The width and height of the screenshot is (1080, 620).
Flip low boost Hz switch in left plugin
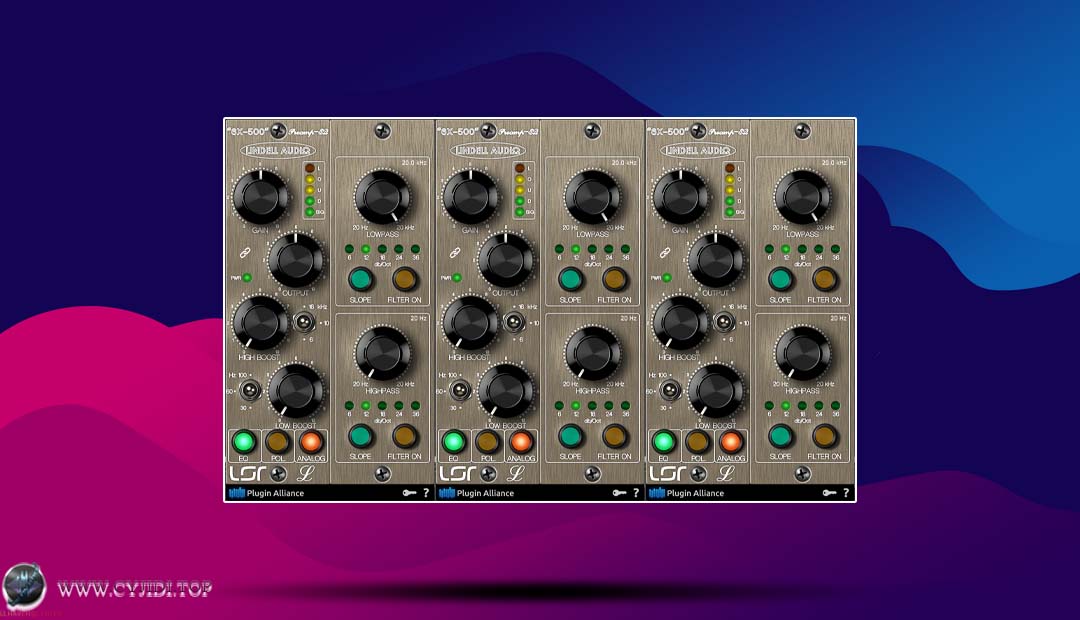[x=250, y=391]
